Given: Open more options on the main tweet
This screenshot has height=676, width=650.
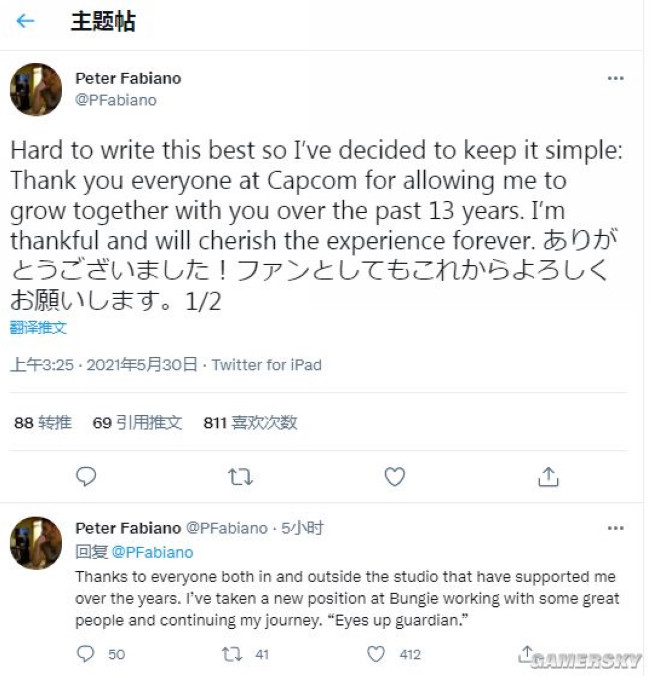Looking at the screenshot, I should point(616,78).
